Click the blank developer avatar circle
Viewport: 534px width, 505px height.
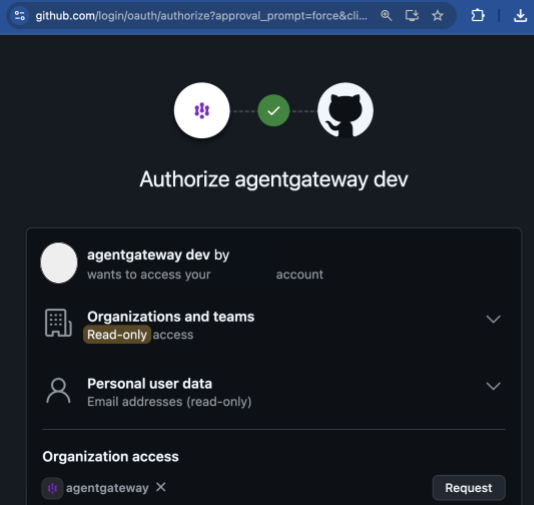click(59, 263)
